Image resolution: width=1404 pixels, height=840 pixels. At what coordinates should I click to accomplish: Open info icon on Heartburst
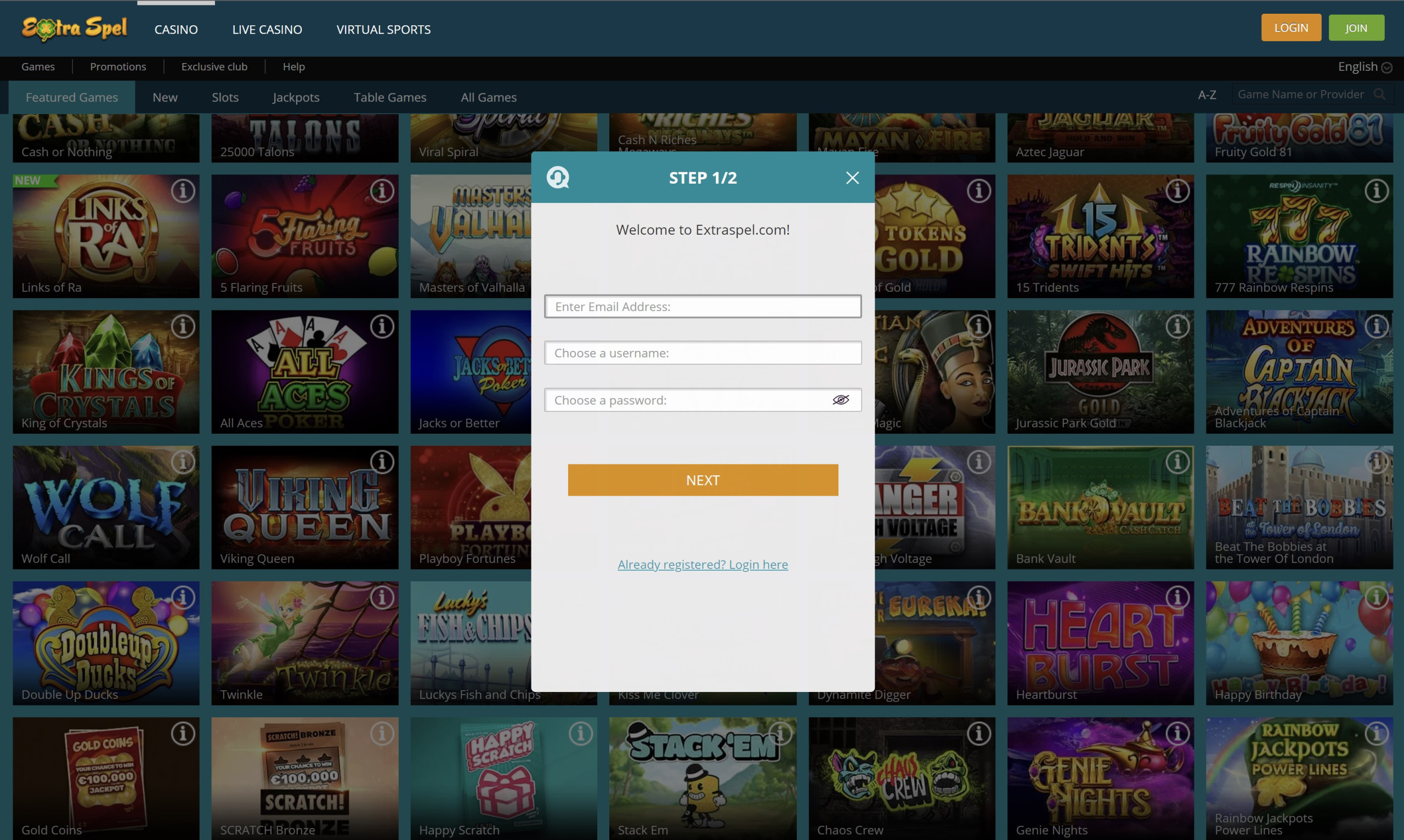pyautogui.click(x=1177, y=598)
